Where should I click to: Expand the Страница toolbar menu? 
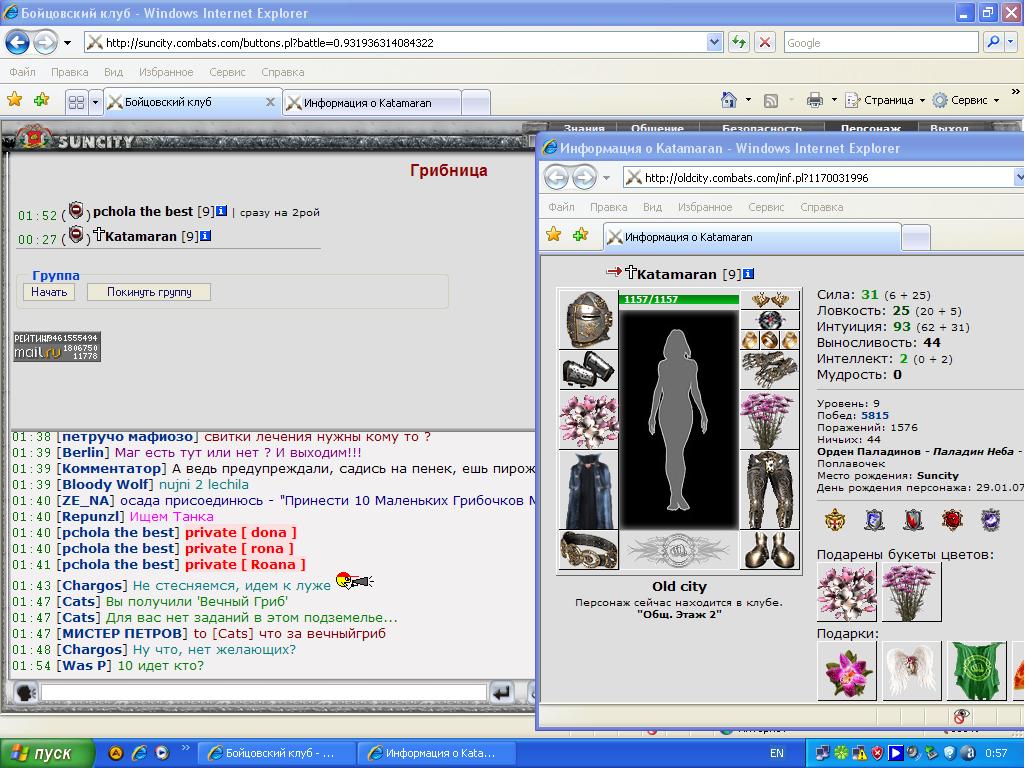(x=886, y=100)
